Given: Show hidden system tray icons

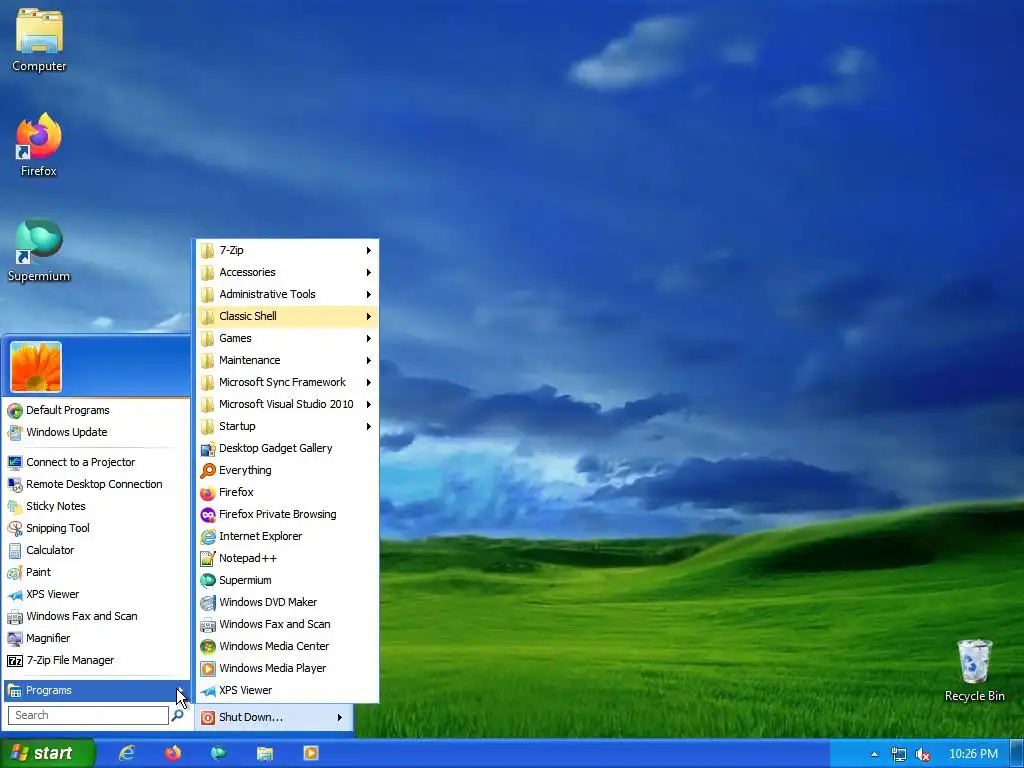Looking at the screenshot, I should 874,754.
